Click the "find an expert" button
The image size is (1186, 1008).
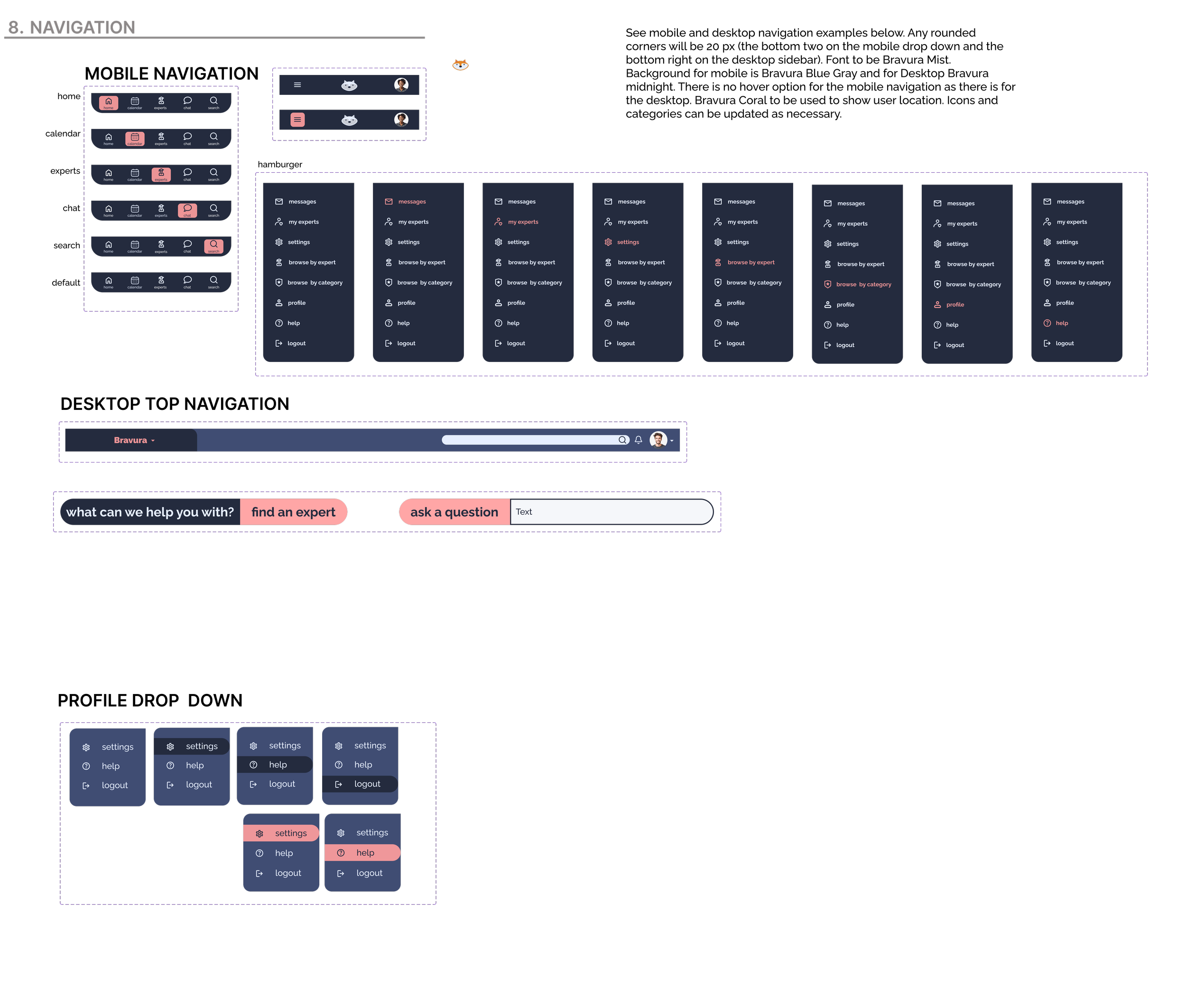tap(294, 511)
